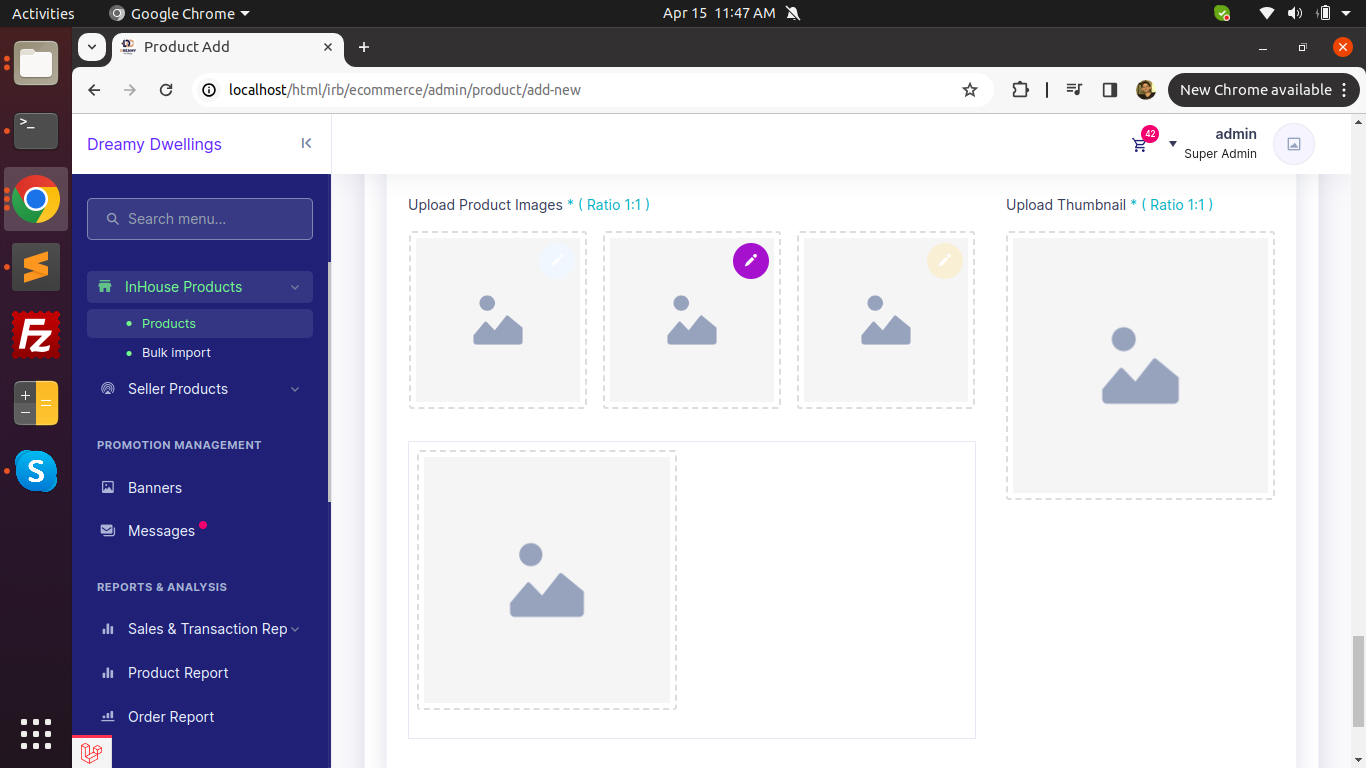Click the faded blue pencil icon on first image
Image resolution: width=1366 pixels, height=768 pixels.
pyautogui.click(x=557, y=261)
